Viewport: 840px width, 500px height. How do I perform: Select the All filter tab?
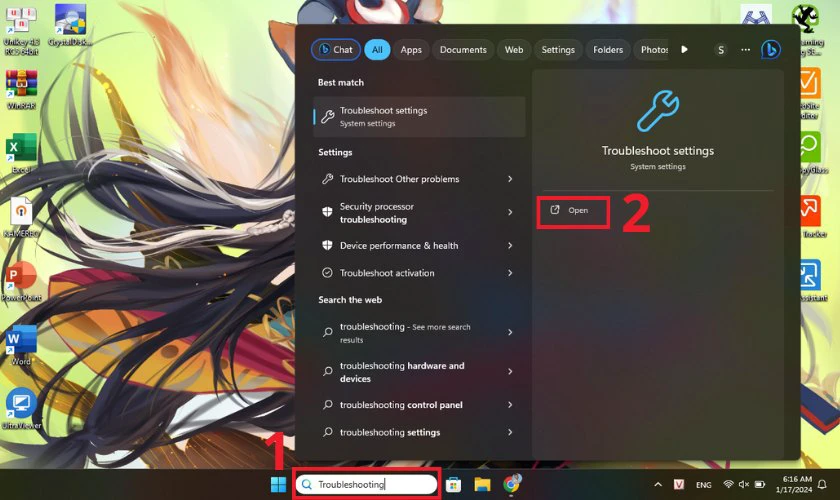click(x=377, y=50)
